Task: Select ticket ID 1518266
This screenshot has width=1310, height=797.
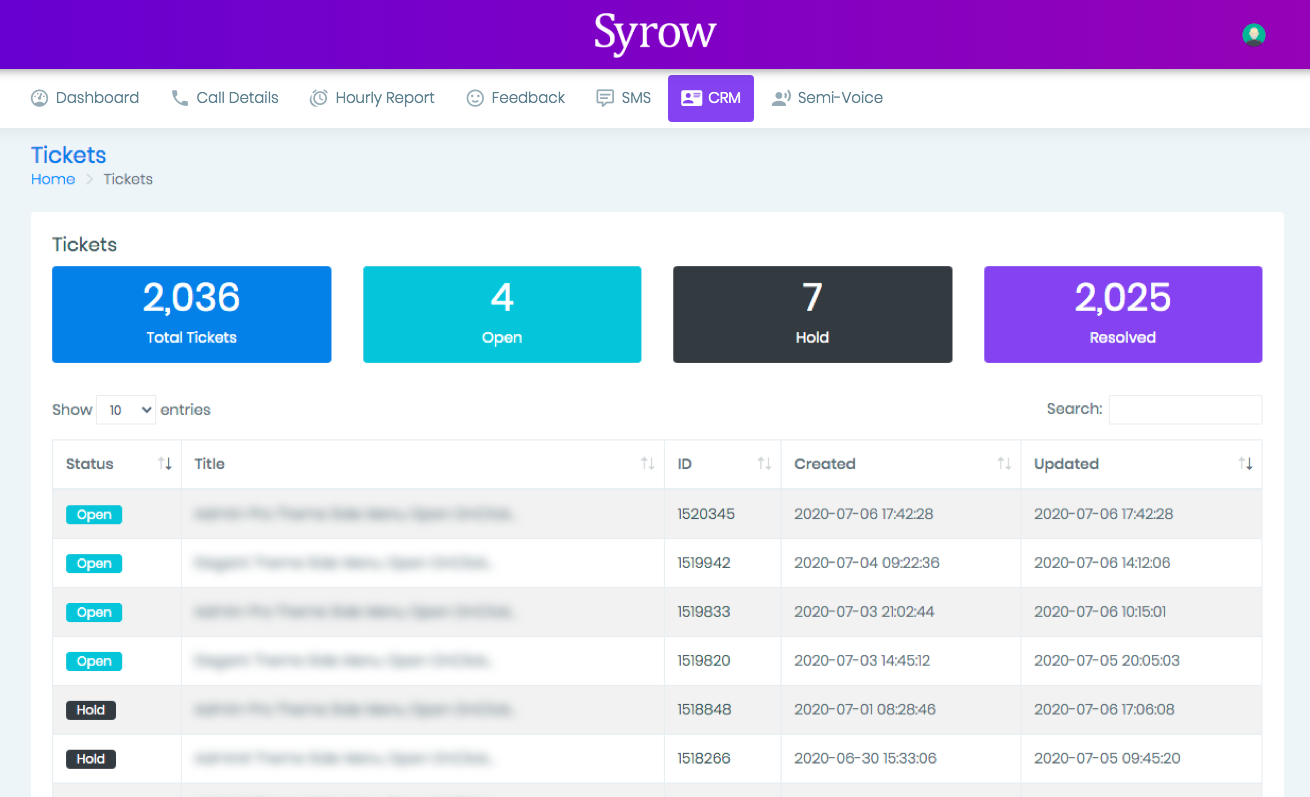Action: click(704, 759)
